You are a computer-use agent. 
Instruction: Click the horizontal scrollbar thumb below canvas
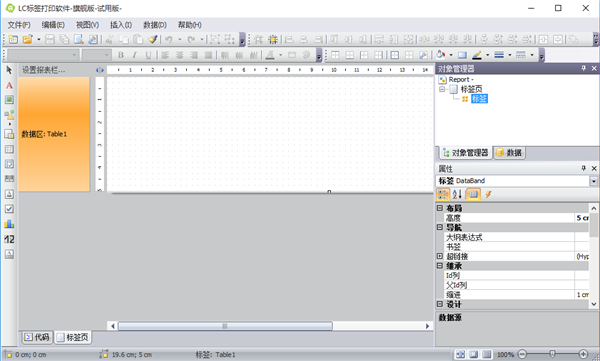click(x=225, y=326)
